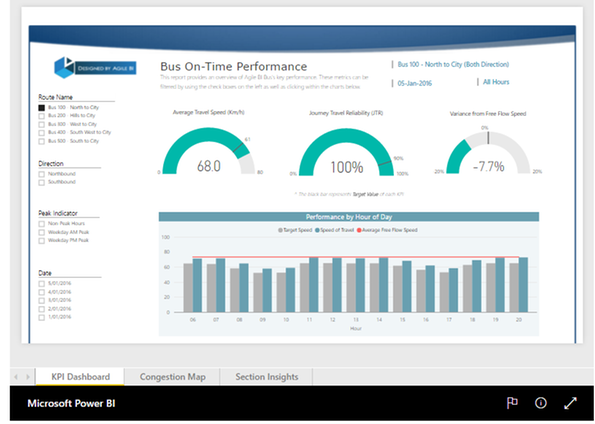Click the Journey Travel Reliability gauge
Viewport: 595px width, 424px height.
click(346, 152)
